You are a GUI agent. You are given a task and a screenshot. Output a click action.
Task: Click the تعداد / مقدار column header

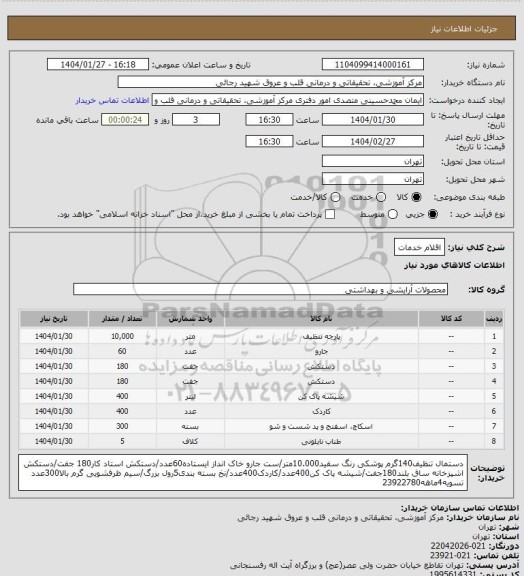click(122, 319)
